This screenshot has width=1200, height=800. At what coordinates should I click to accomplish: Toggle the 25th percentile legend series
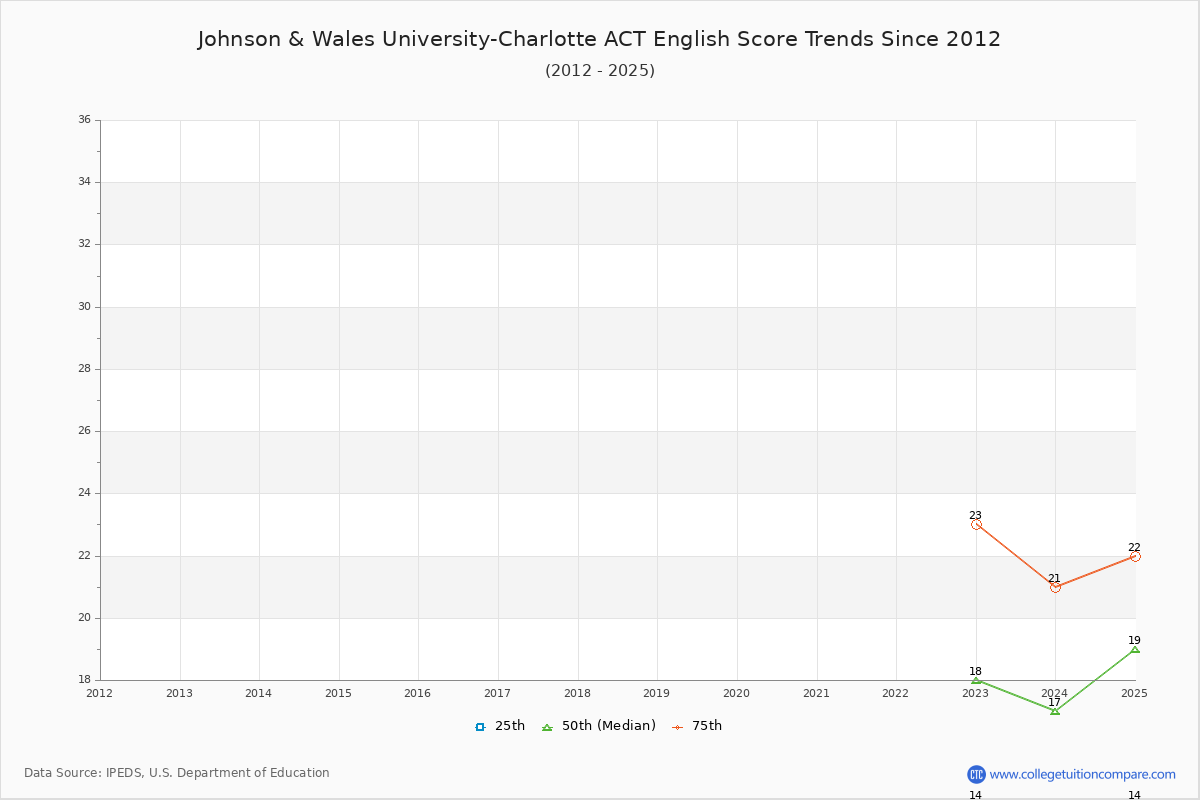tap(500, 726)
